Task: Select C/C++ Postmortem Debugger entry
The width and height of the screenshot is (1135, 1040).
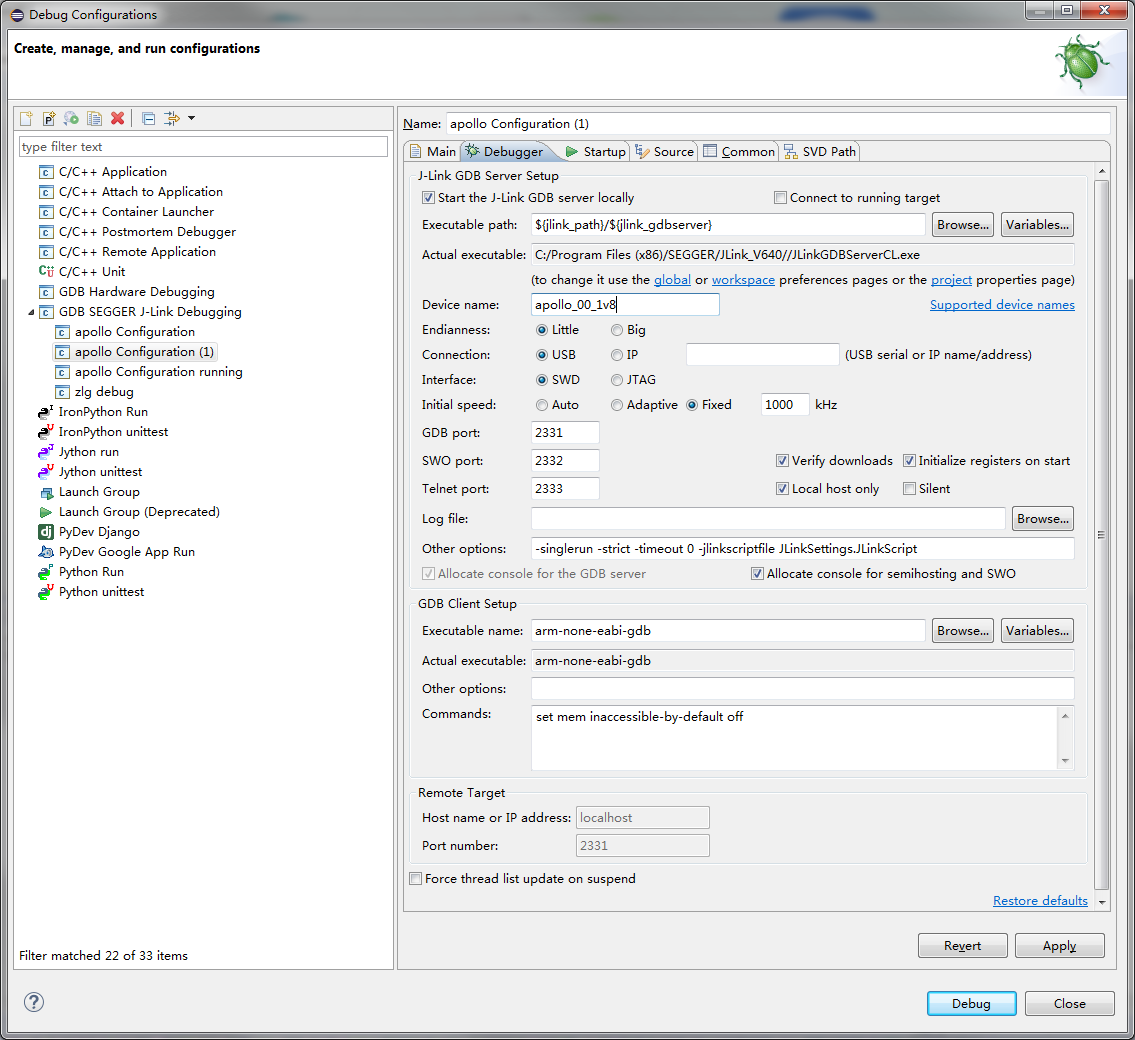Action: pyautogui.click(x=147, y=232)
